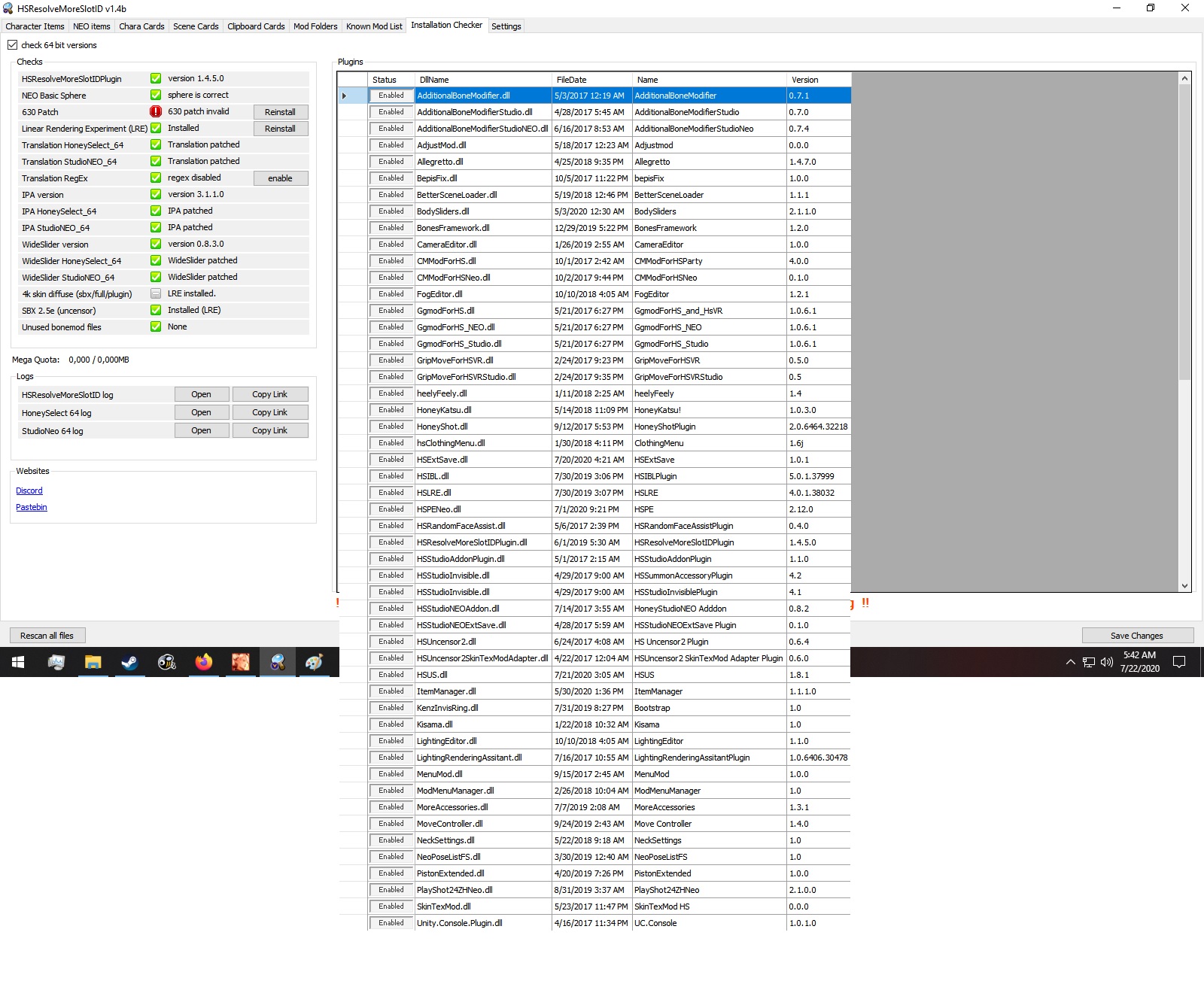Open Chara Cards tab
Image resolution: width=1204 pixels, height=993 pixels.
tap(141, 26)
